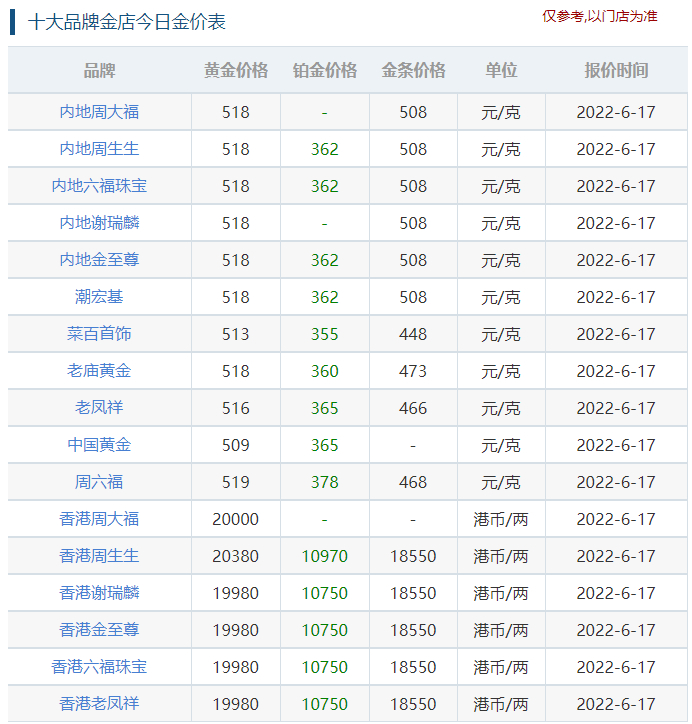
Task: Select gold bar price 466 for 老凤祥
Action: (413, 408)
